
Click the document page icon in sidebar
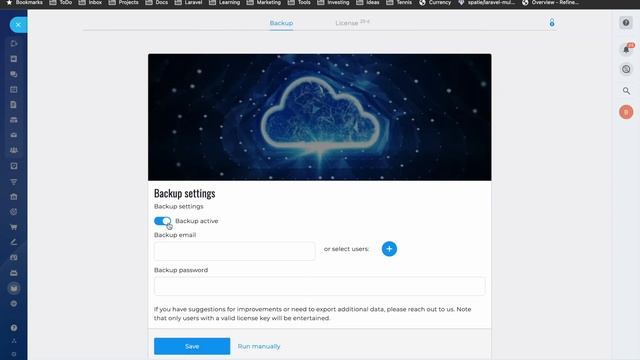click(x=13, y=104)
